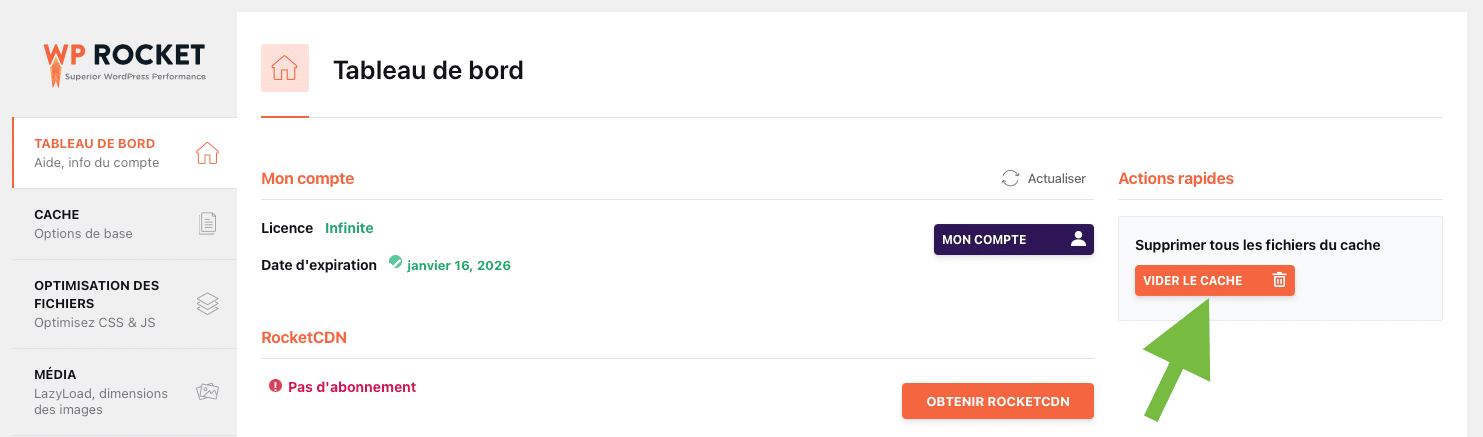The width and height of the screenshot is (1483, 437).
Task: Click the red warning icon near Pas d'abonnement
Action: pos(275,386)
